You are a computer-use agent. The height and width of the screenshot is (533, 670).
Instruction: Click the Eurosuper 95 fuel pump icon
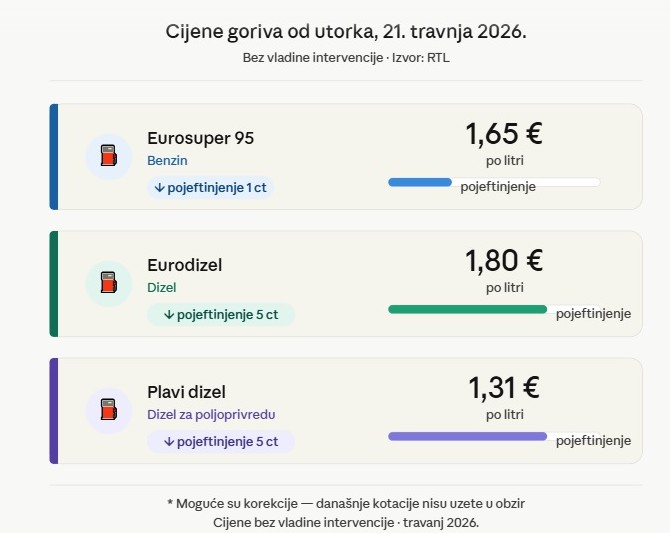(x=108, y=157)
